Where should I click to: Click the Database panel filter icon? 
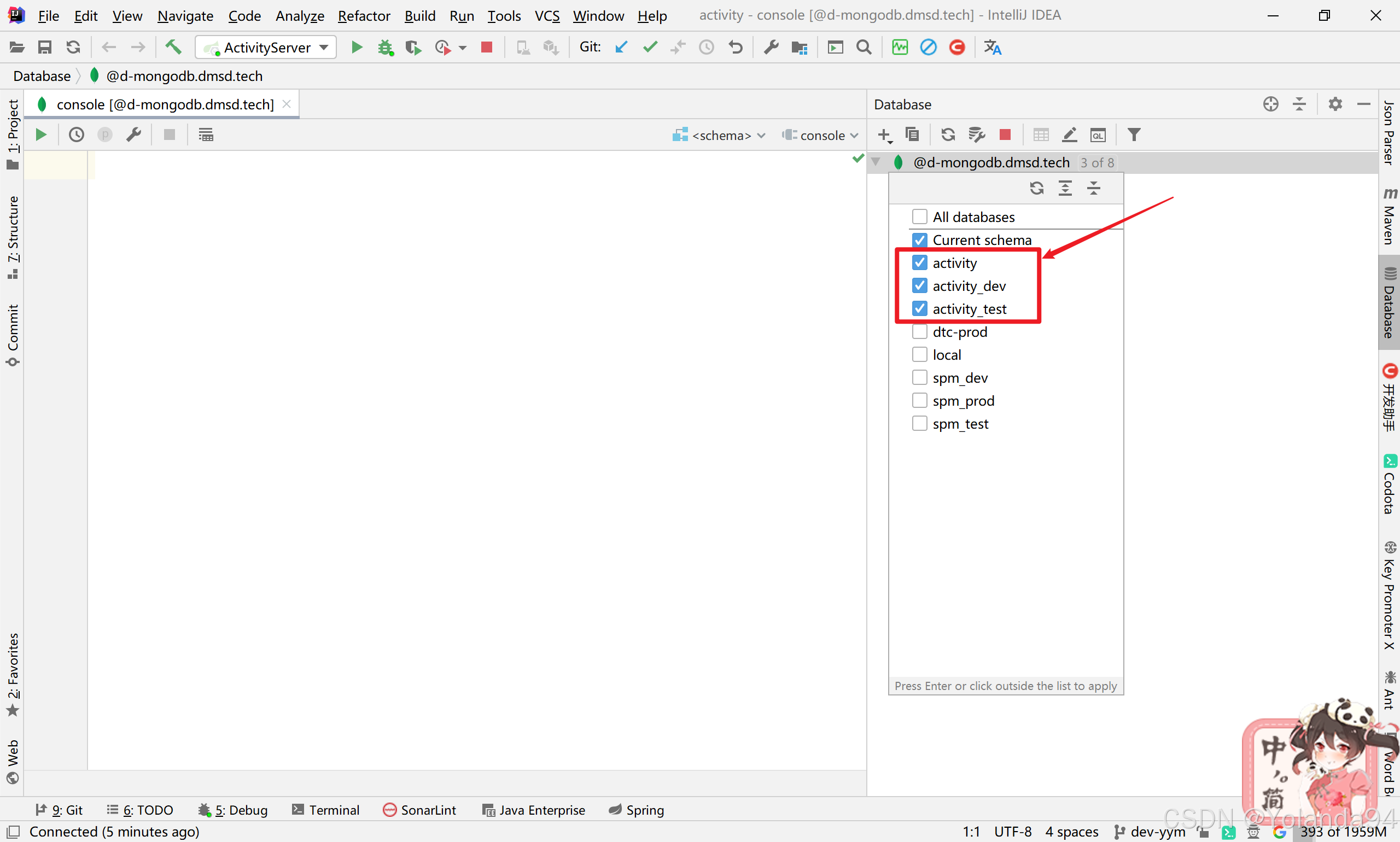pyautogui.click(x=1133, y=135)
